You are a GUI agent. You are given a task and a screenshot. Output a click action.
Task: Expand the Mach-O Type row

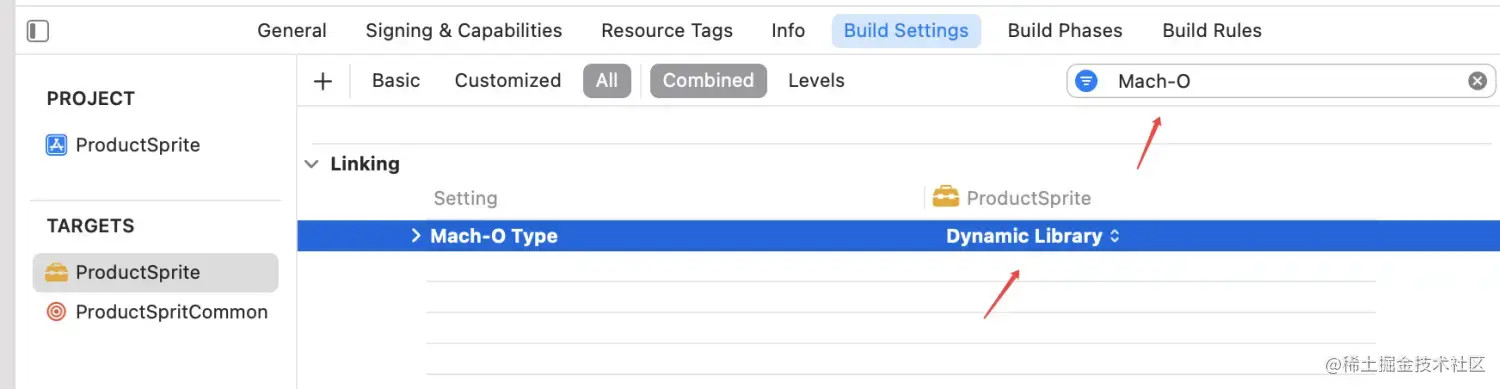pos(417,236)
